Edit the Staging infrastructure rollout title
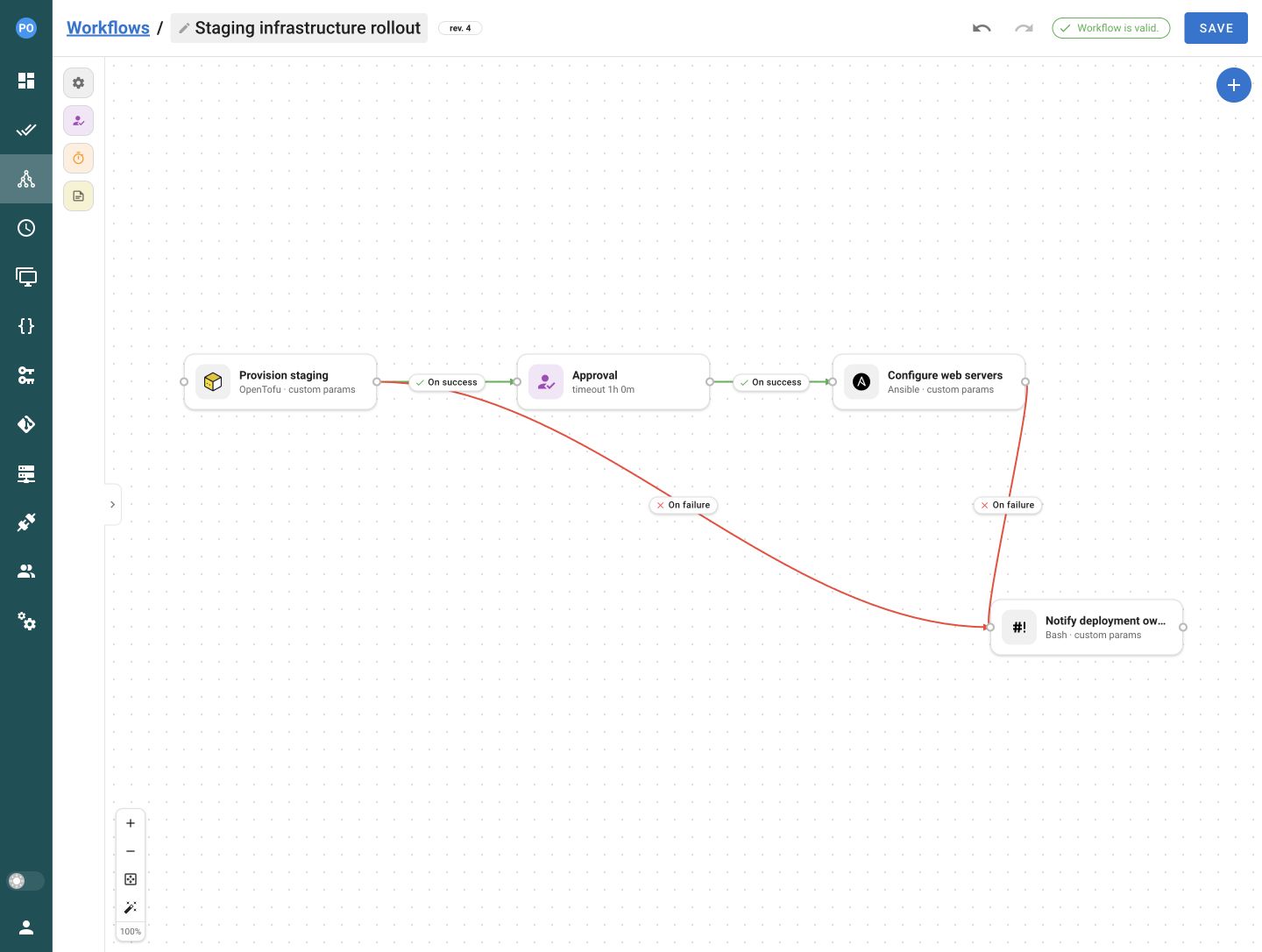The width and height of the screenshot is (1262, 952). [x=299, y=28]
